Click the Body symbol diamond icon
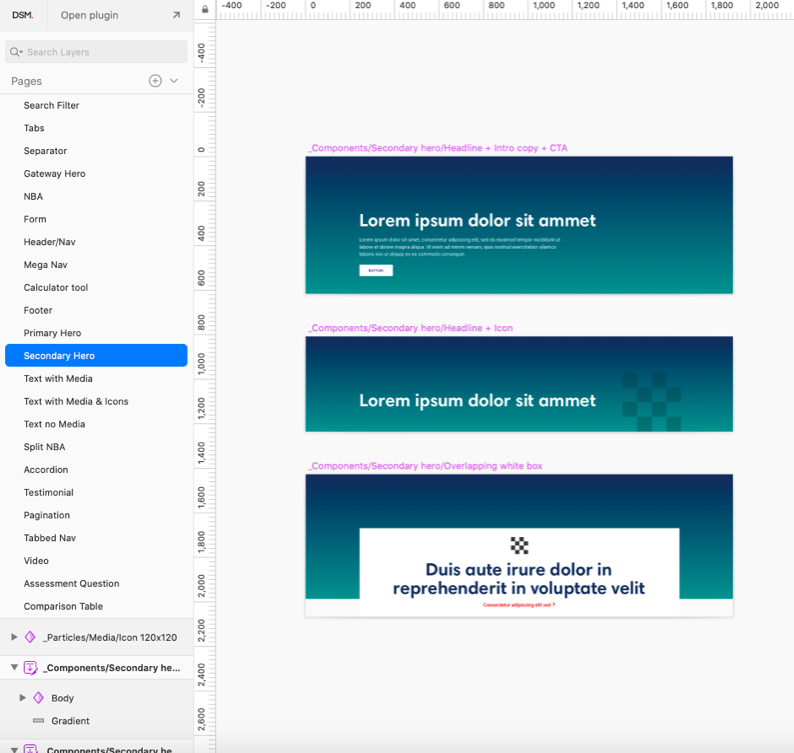794x753 pixels. tap(38, 698)
